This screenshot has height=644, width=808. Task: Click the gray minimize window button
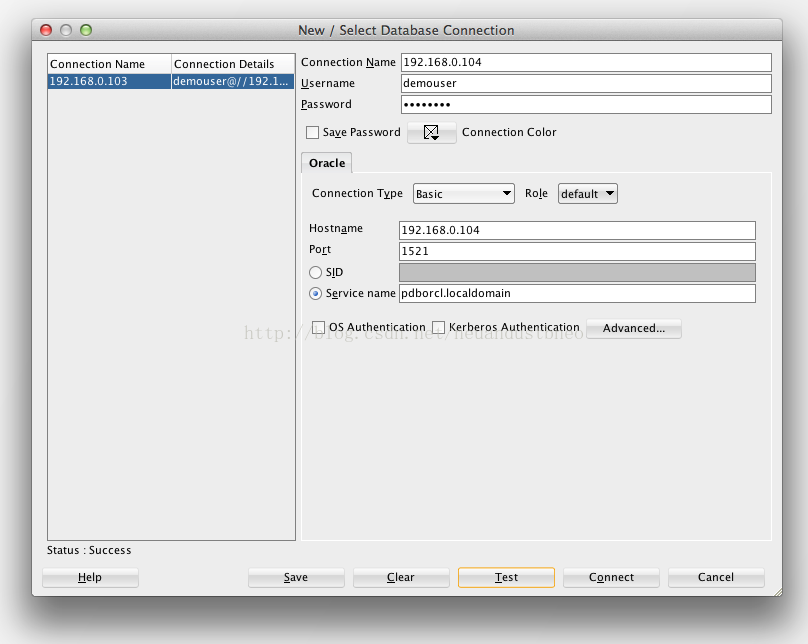[66, 30]
